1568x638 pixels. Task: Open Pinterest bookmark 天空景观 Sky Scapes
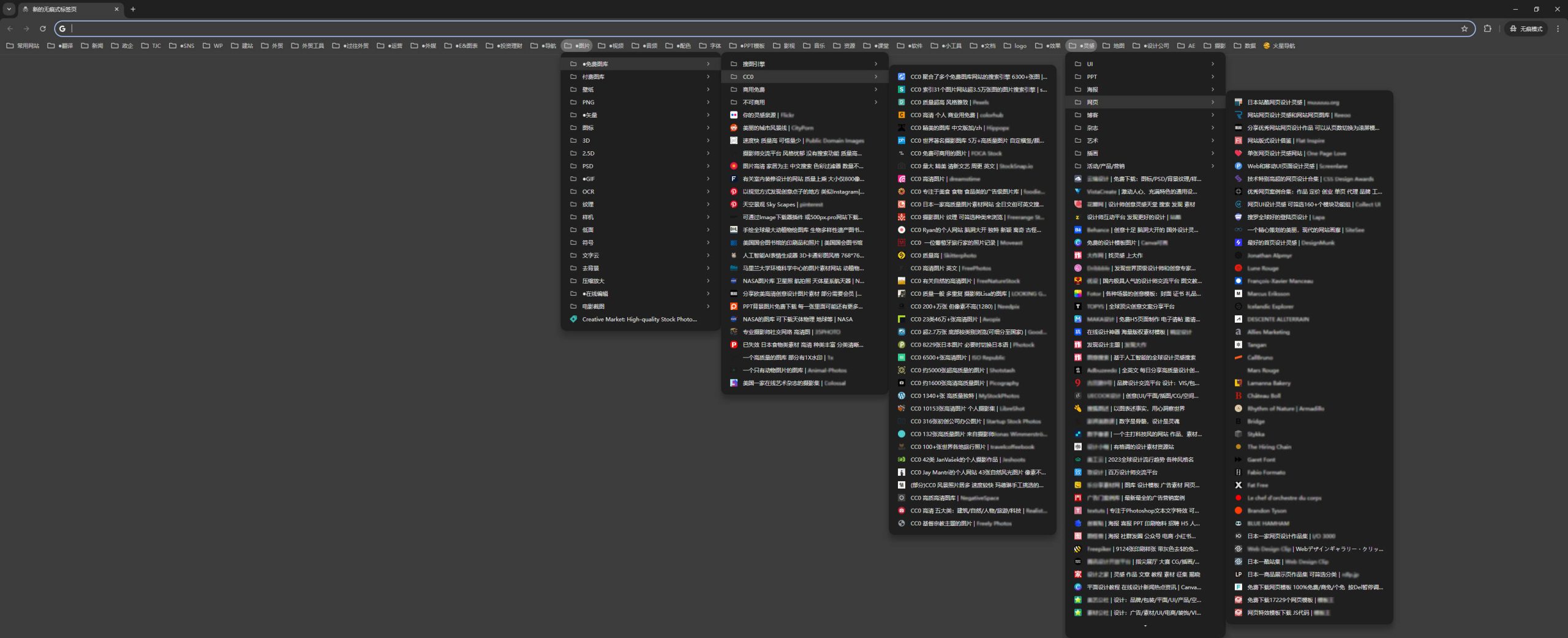(804, 205)
